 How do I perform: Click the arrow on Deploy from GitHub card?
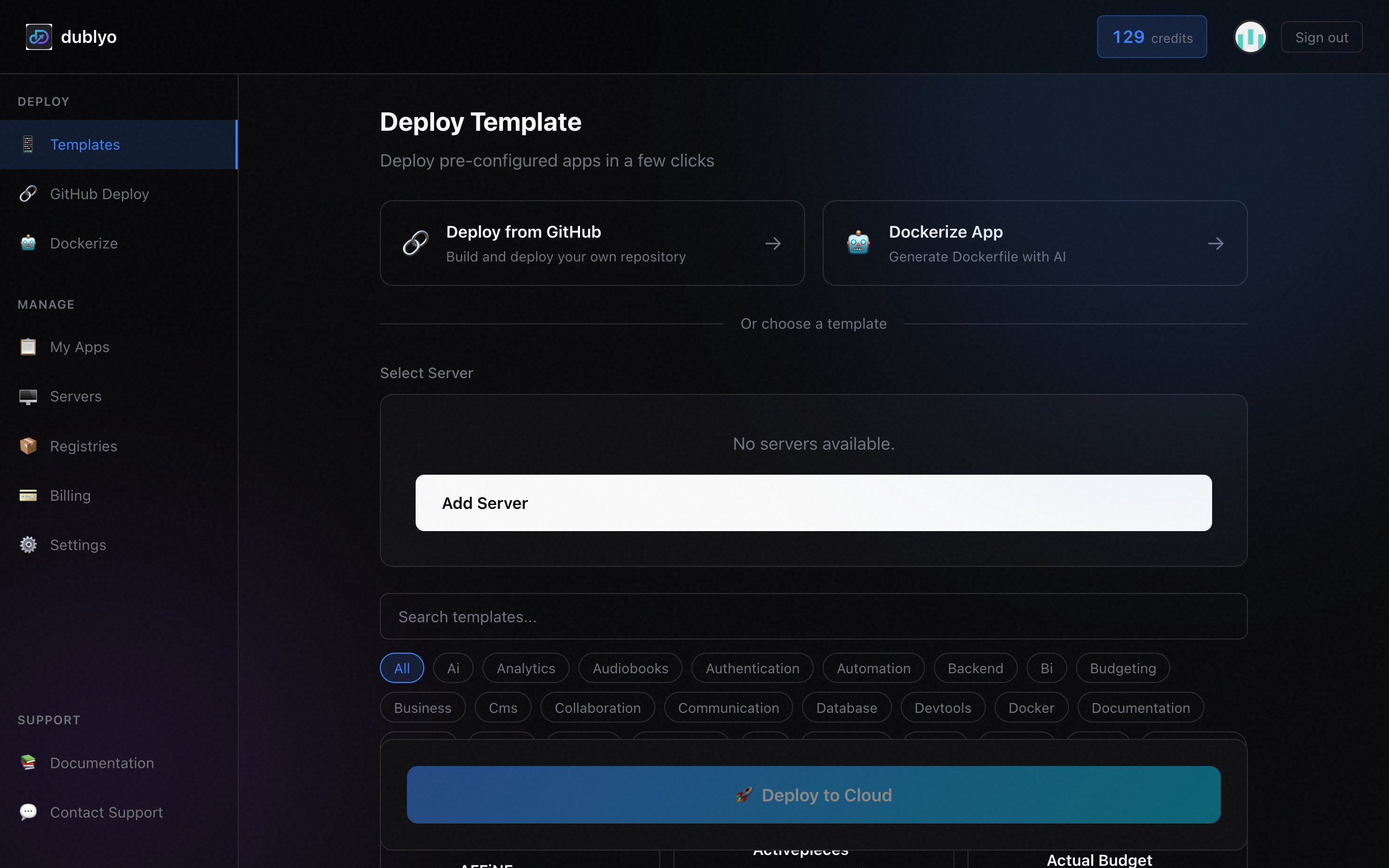pos(773,244)
